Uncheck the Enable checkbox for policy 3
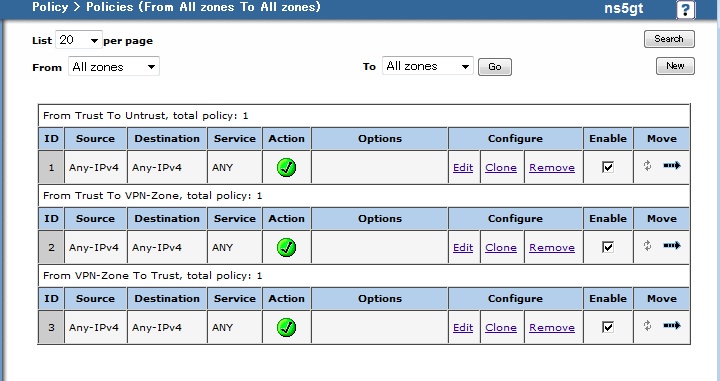 (608, 327)
